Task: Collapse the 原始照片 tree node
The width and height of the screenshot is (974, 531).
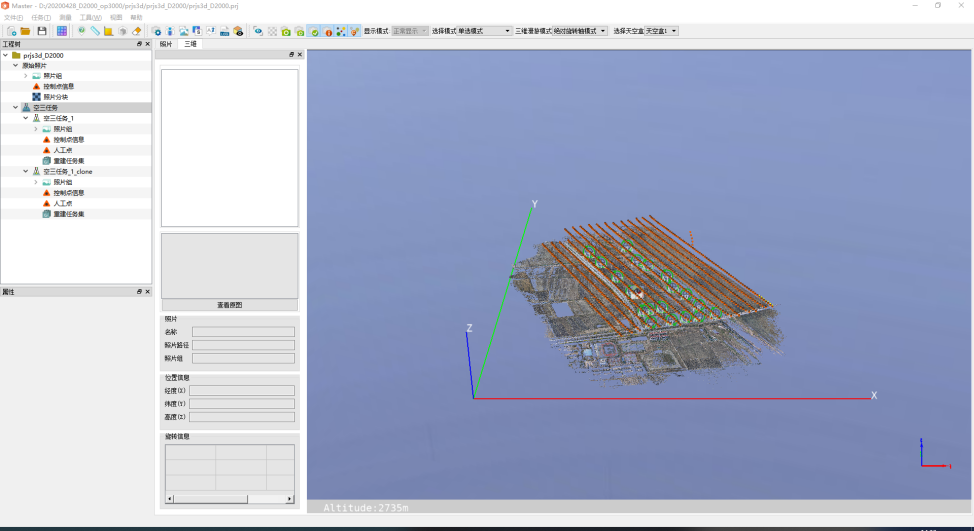Action: click(x=16, y=65)
